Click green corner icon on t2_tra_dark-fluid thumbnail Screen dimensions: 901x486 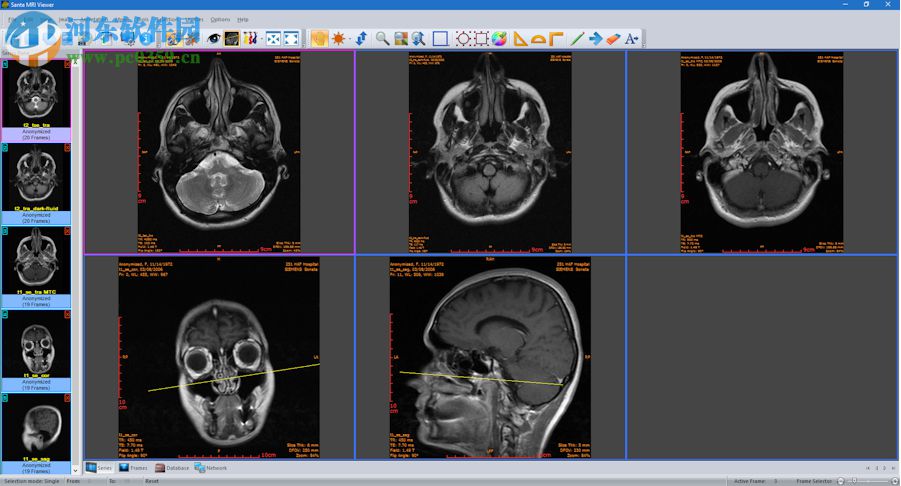coord(5,148)
